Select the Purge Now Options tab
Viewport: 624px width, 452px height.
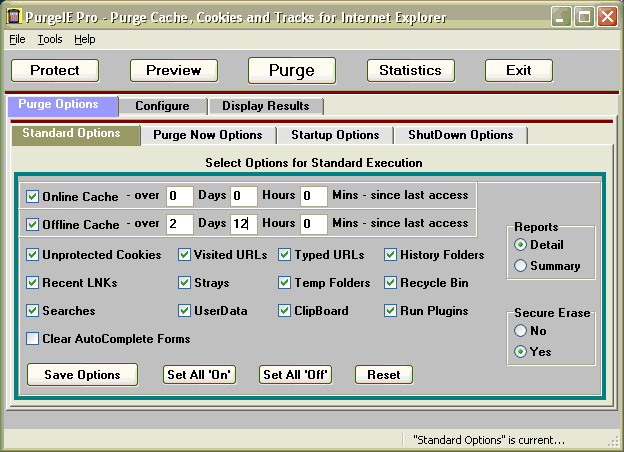(208, 135)
